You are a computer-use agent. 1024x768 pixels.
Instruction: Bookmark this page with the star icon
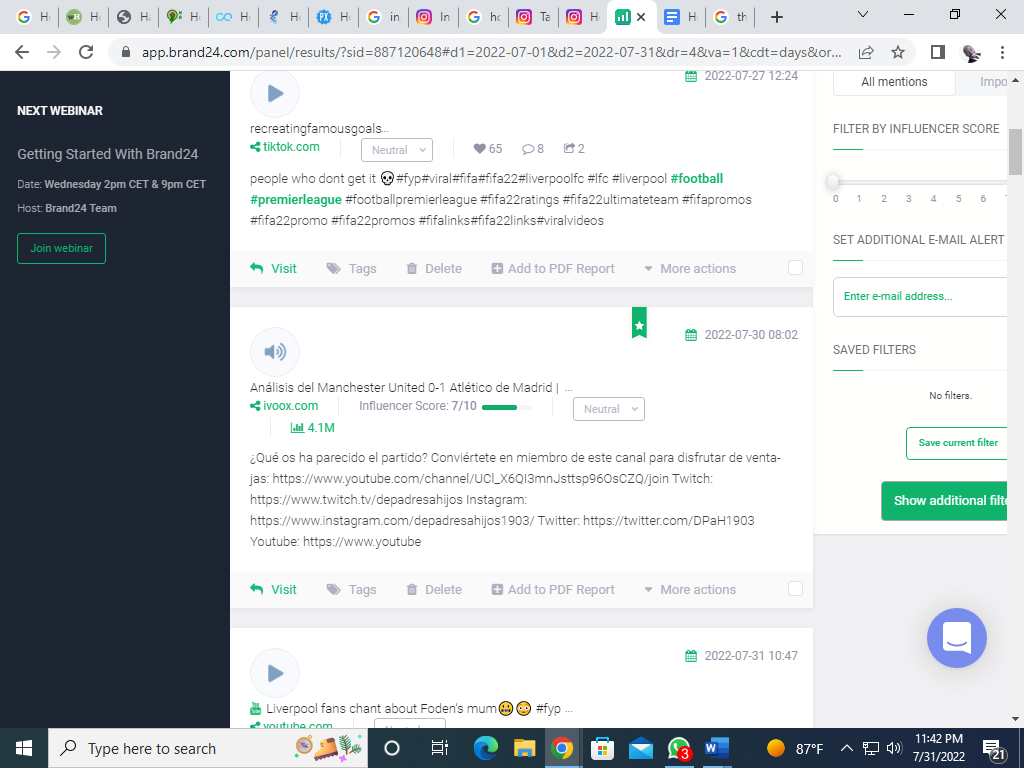[x=898, y=52]
